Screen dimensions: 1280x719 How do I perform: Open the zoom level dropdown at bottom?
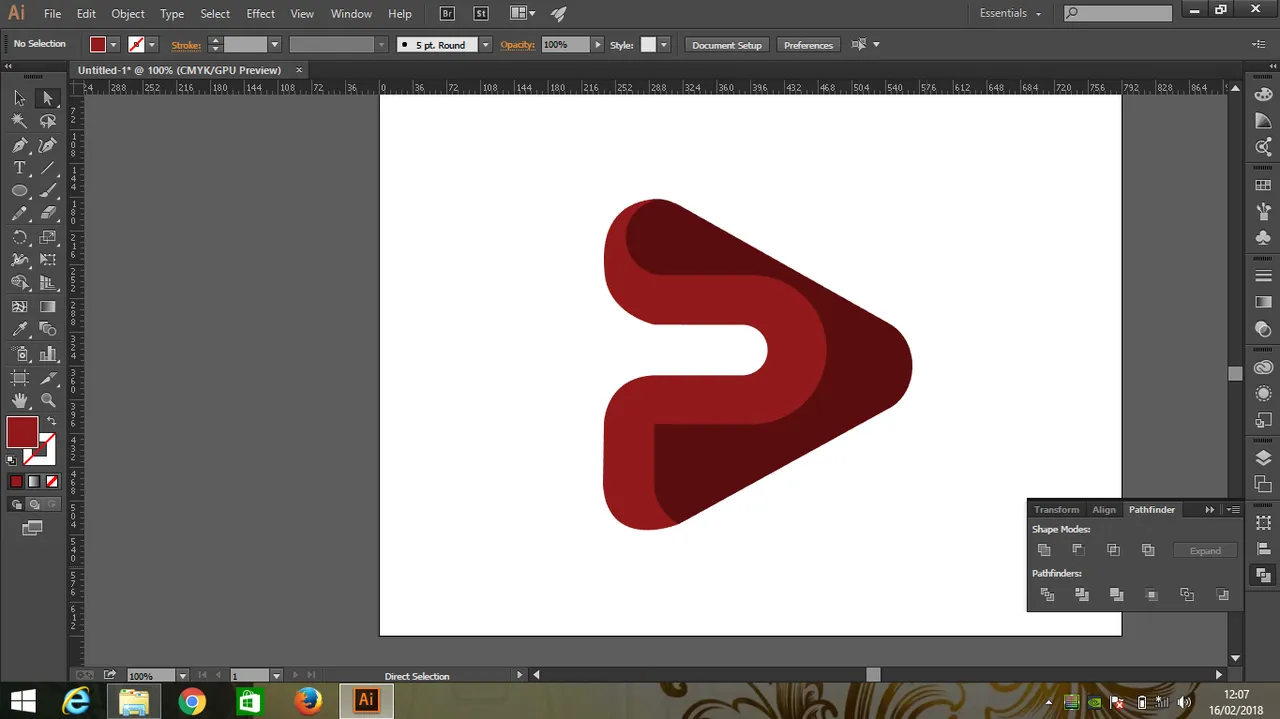(182, 676)
